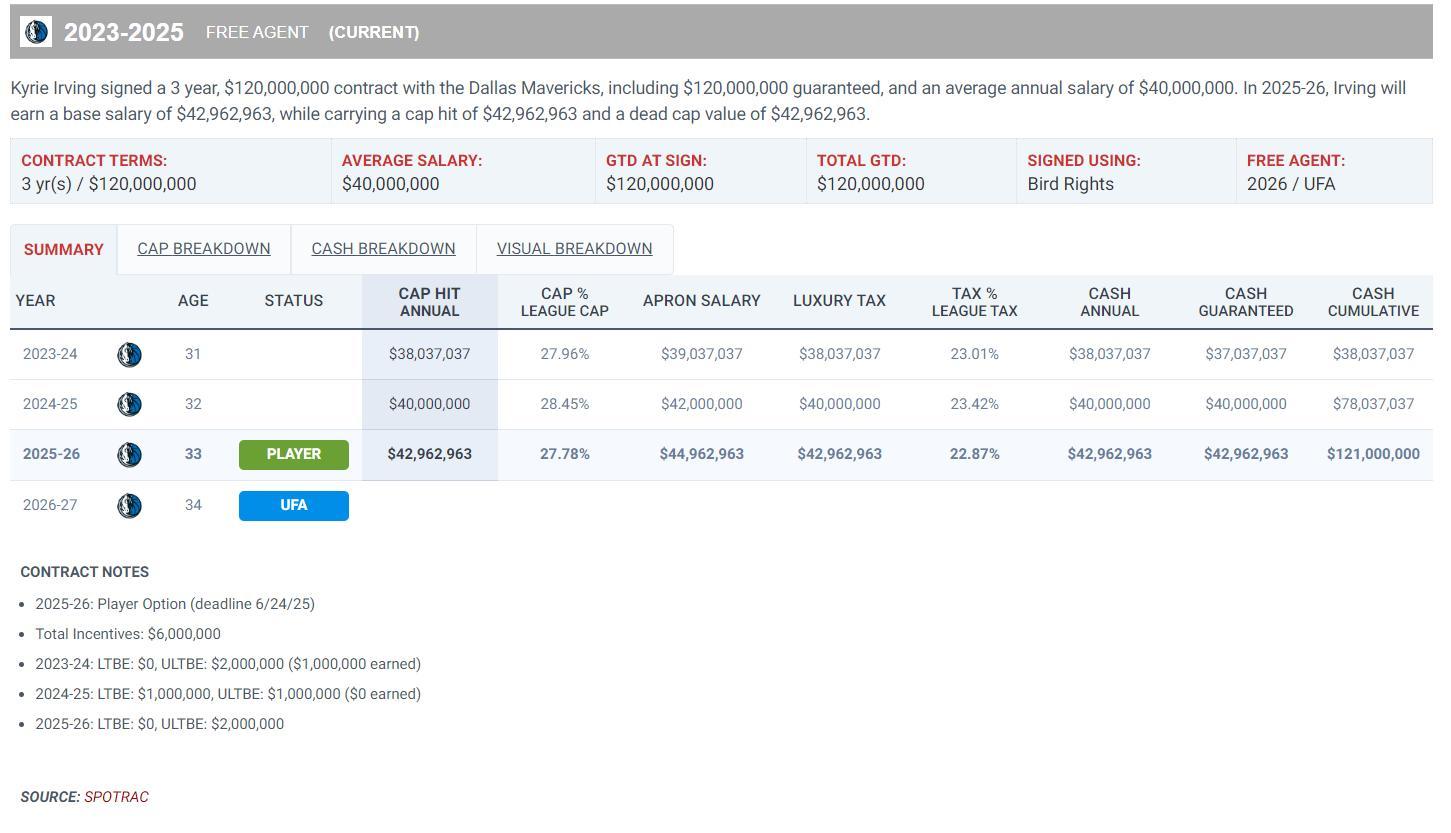Click the Luxury Tax column header
The width and height of the screenshot is (1451, 833).
pyautogui.click(x=839, y=301)
